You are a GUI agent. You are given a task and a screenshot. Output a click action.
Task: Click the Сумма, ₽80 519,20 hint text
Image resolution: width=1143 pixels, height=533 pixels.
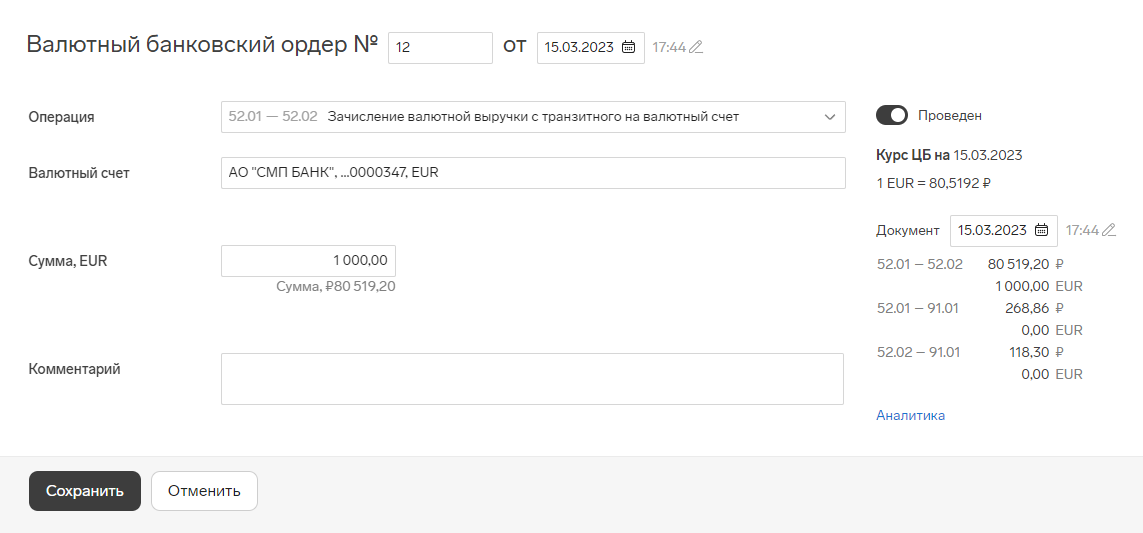coord(336,287)
